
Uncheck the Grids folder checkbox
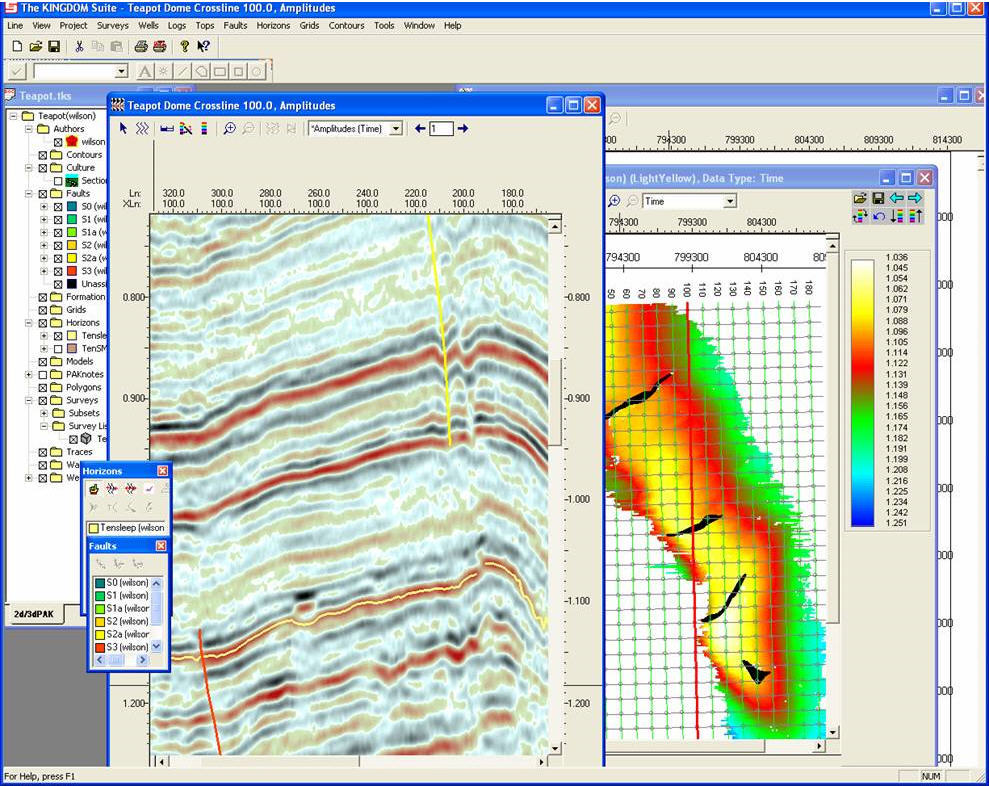(x=42, y=310)
